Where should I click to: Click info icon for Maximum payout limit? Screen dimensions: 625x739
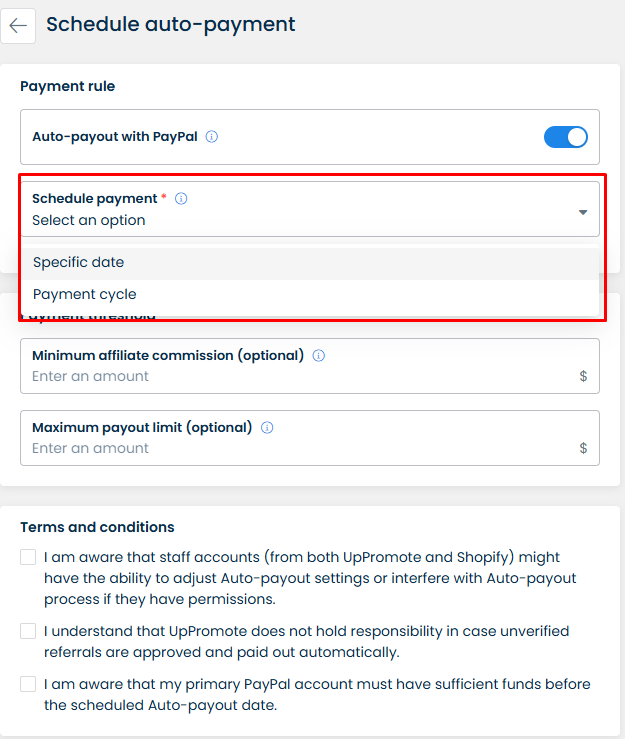click(267, 427)
